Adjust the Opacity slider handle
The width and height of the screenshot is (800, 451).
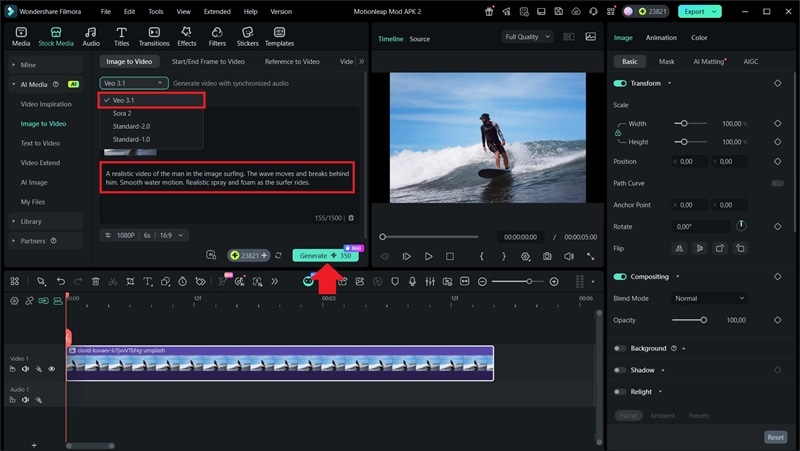[704, 320]
